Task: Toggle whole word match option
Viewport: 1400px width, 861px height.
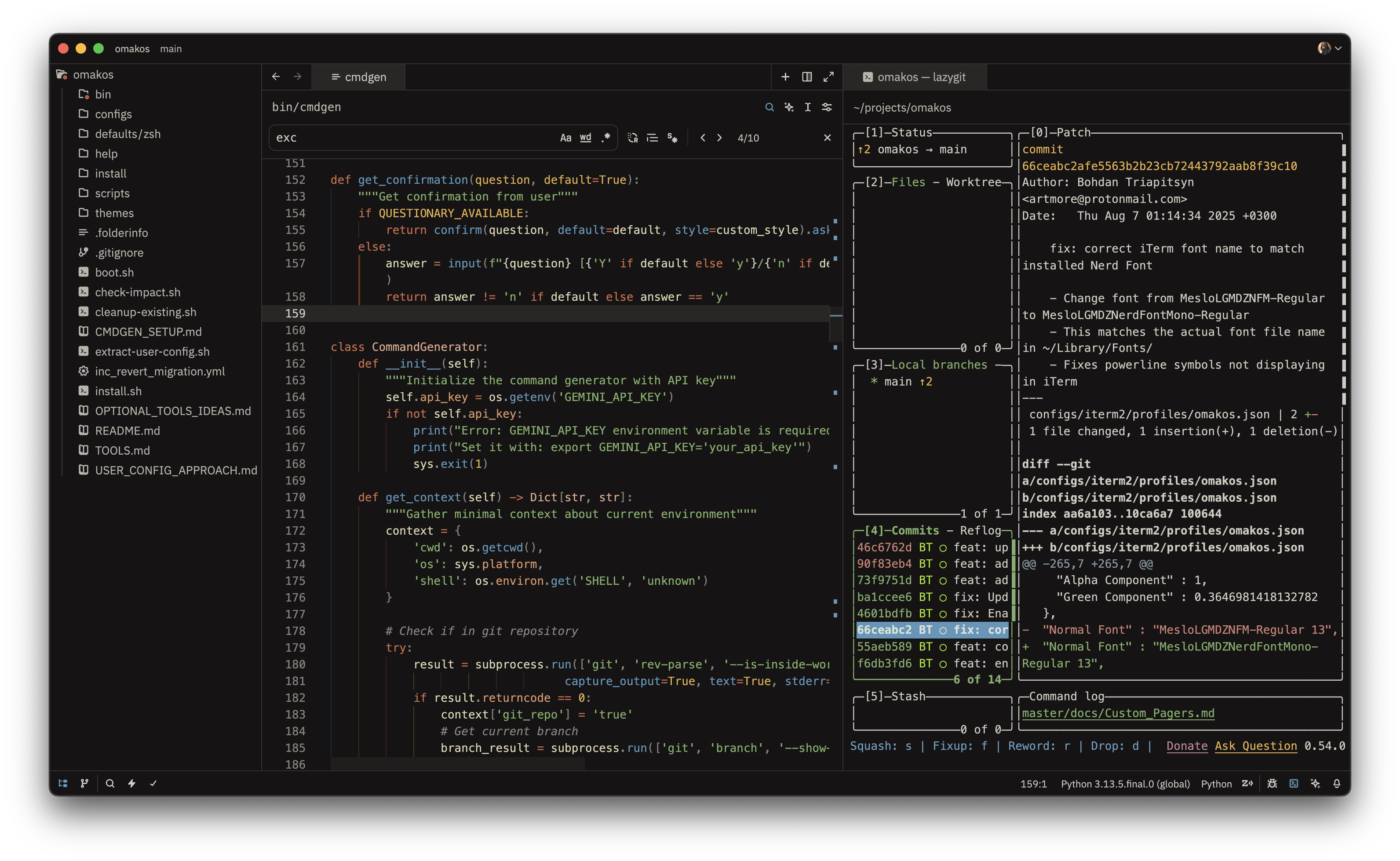Action: point(585,138)
